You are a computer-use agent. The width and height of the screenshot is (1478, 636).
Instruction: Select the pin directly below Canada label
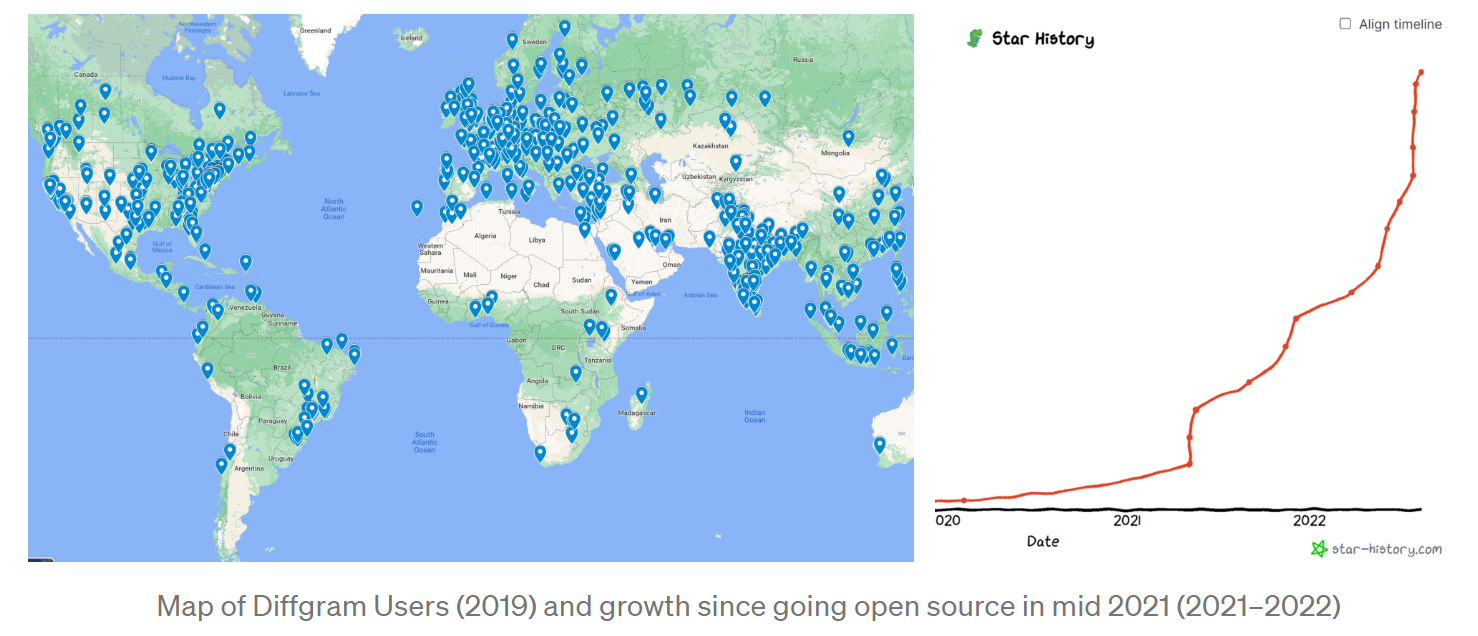pyautogui.click(x=105, y=91)
